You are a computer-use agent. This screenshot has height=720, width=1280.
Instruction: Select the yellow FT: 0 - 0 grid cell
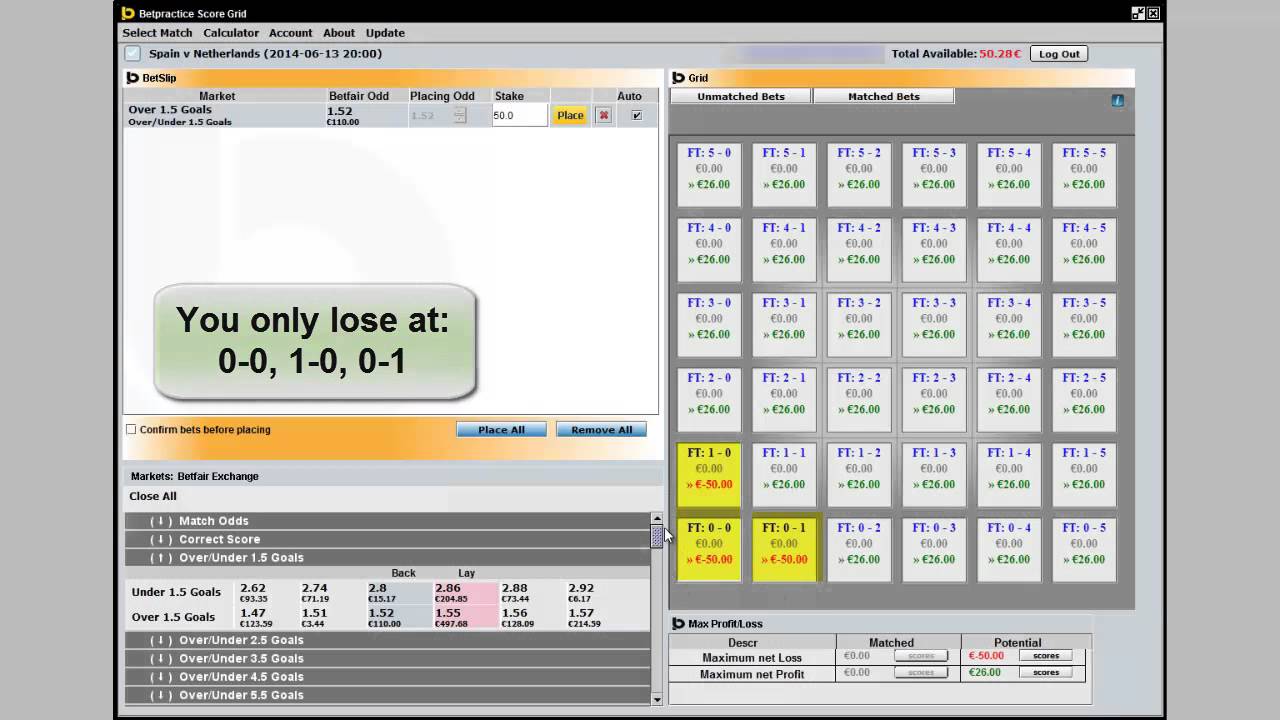pos(709,550)
